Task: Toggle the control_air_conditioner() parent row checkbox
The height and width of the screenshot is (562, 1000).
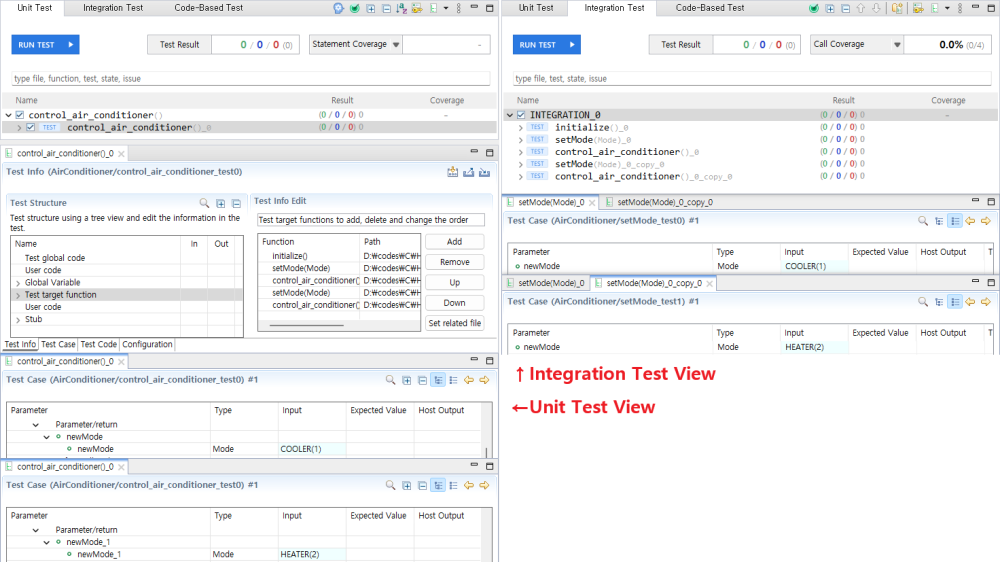Action: [x=20, y=115]
